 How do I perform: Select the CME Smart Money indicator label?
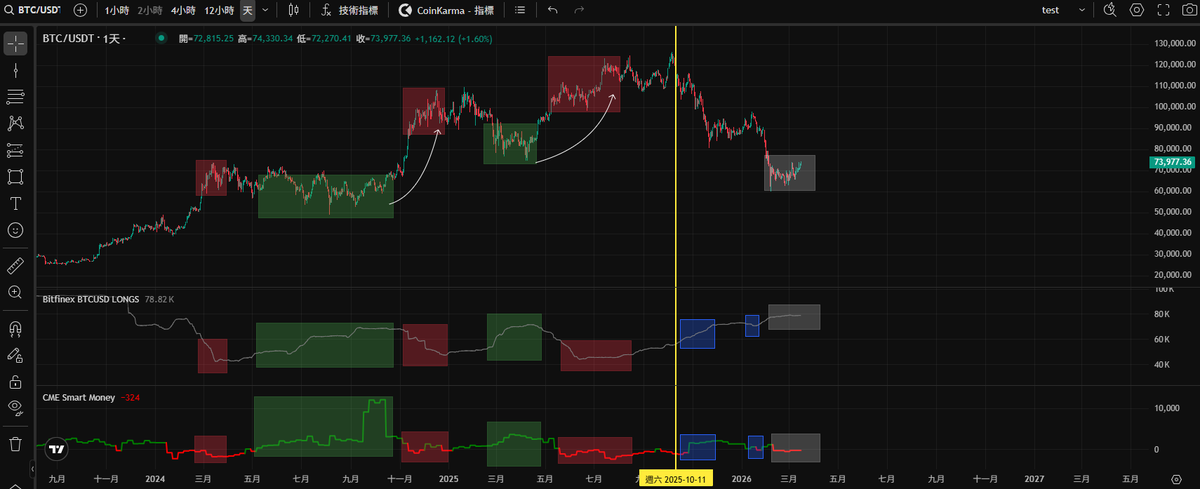tap(77, 397)
